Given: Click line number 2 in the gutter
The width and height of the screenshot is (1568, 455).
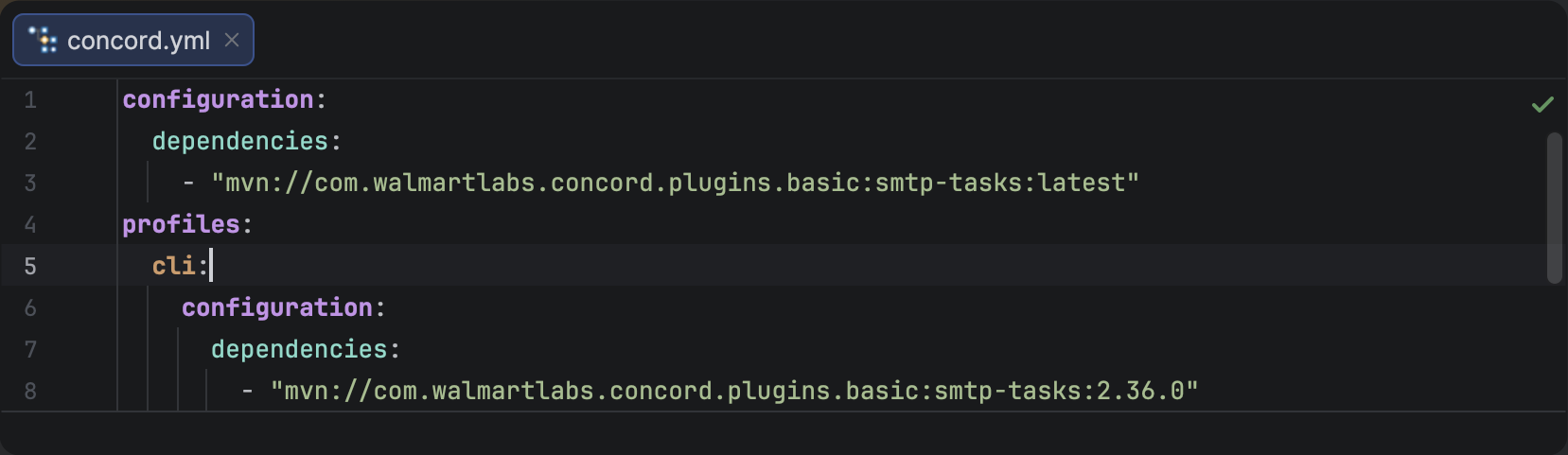Looking at the screenshot, I should pyautogui.click(x=30, y=141).
